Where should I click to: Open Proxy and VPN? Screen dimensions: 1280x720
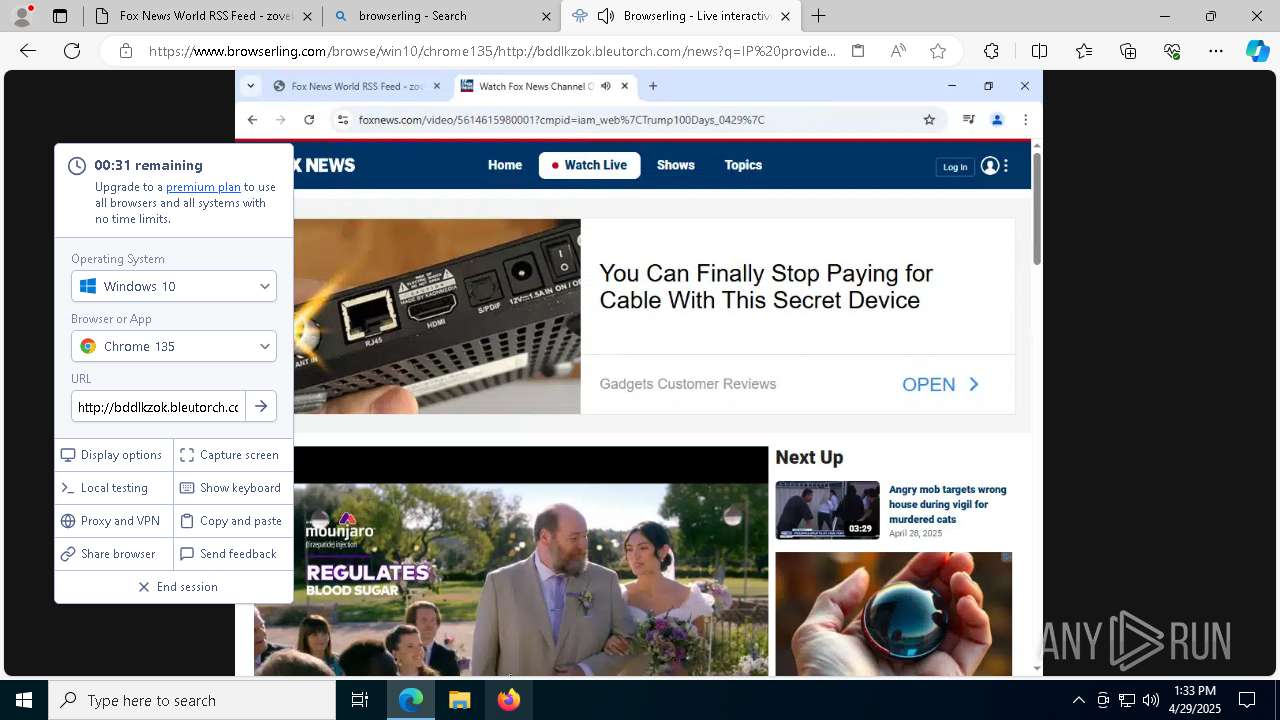(113, 521)
